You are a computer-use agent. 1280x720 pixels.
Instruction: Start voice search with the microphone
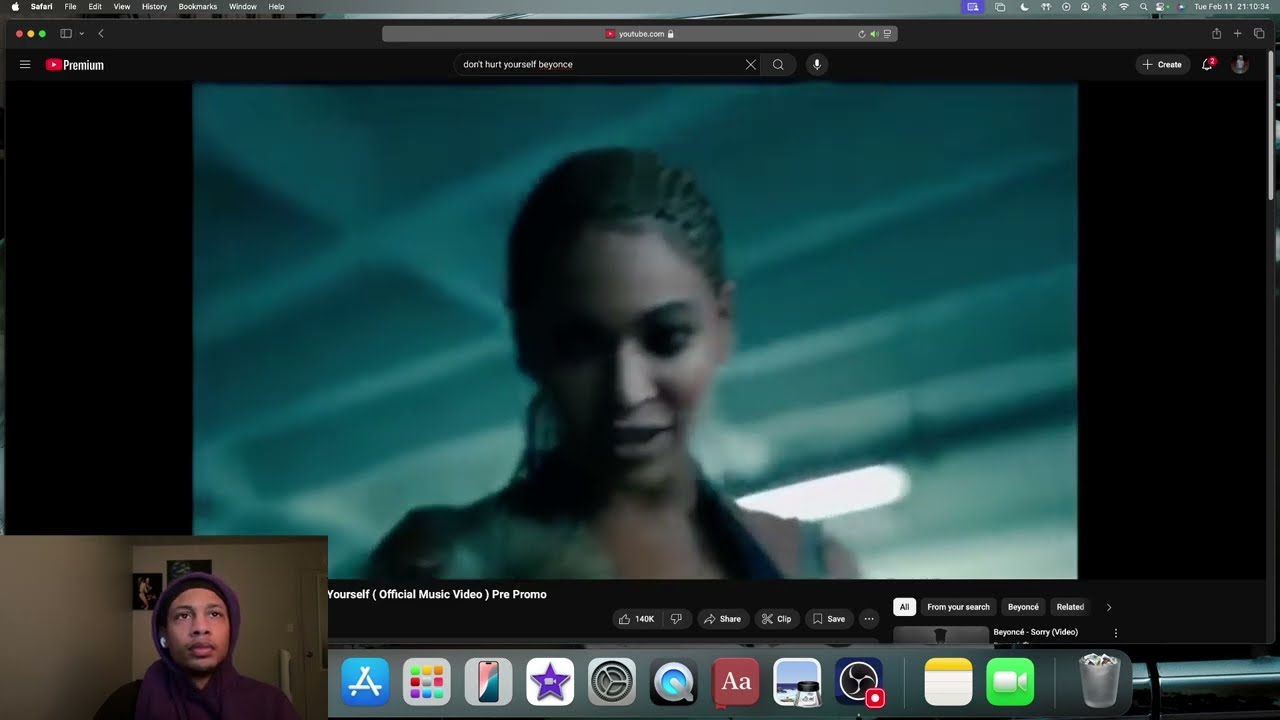(817, 65)
